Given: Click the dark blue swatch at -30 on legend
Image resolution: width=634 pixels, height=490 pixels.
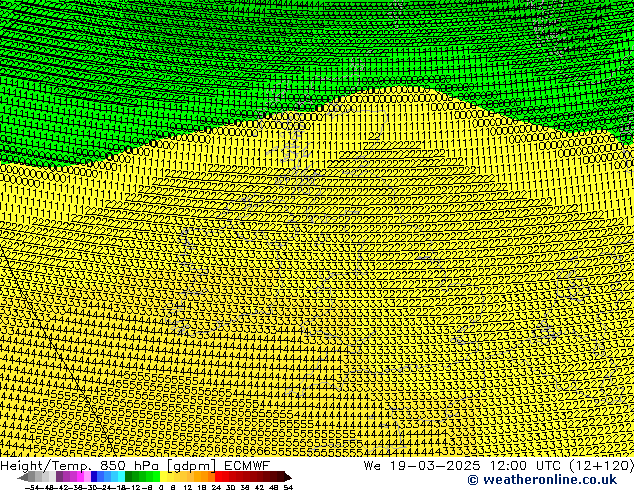Looking at the screenshot, I should coord(94,476).
